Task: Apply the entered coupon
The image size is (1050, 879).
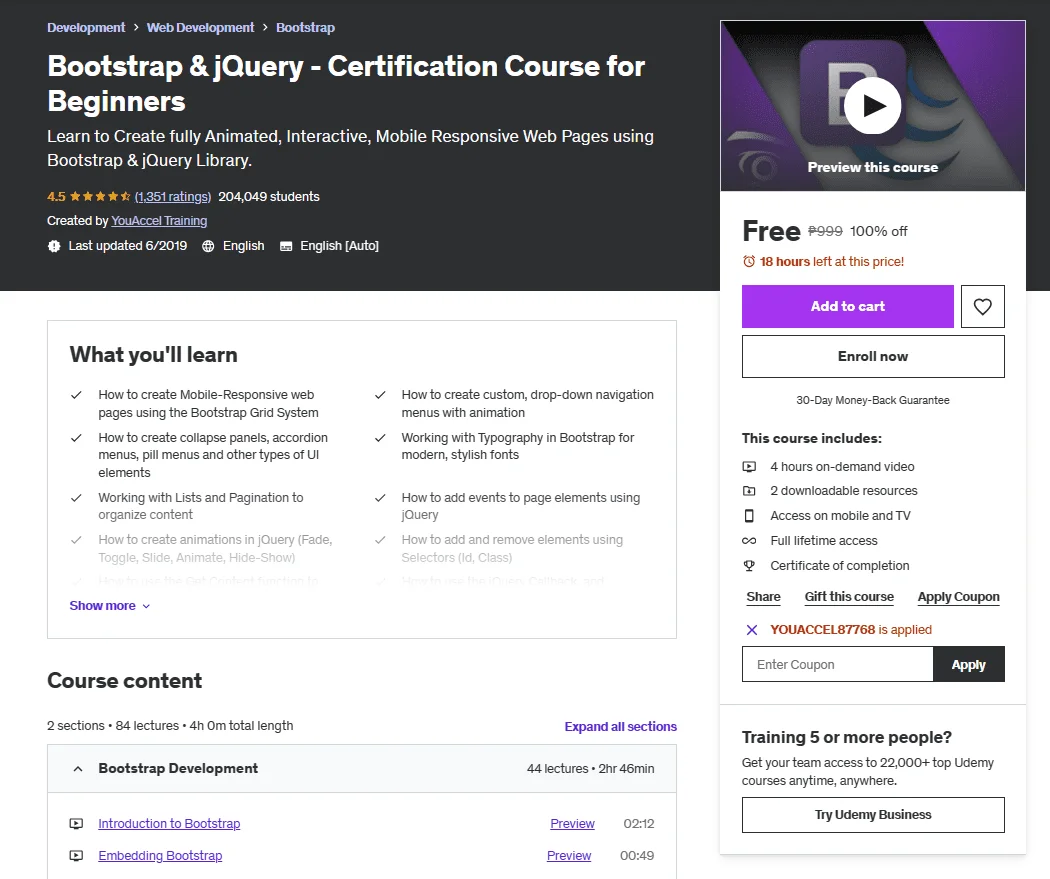Action: point(968,665)
